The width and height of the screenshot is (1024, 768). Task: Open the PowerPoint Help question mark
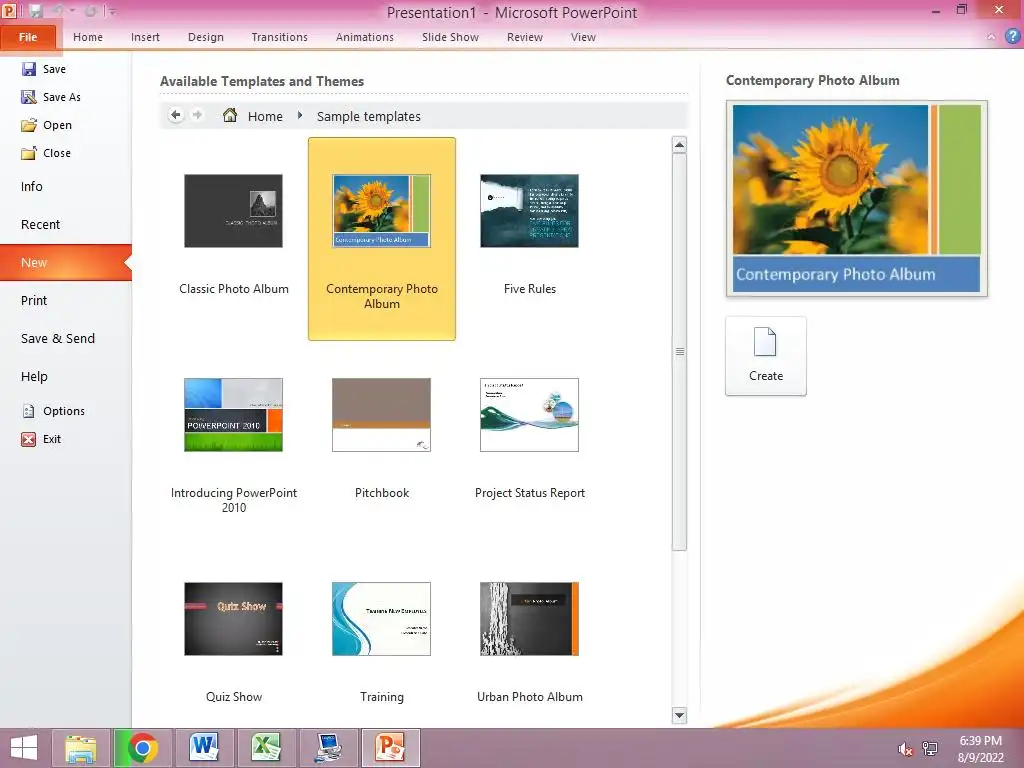(1012, 37)
